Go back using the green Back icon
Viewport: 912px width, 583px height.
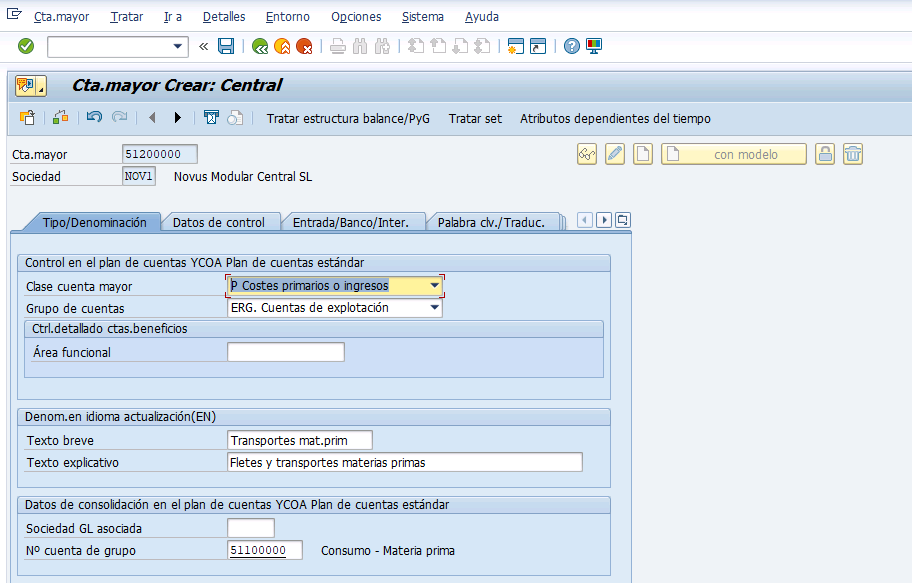260,46
